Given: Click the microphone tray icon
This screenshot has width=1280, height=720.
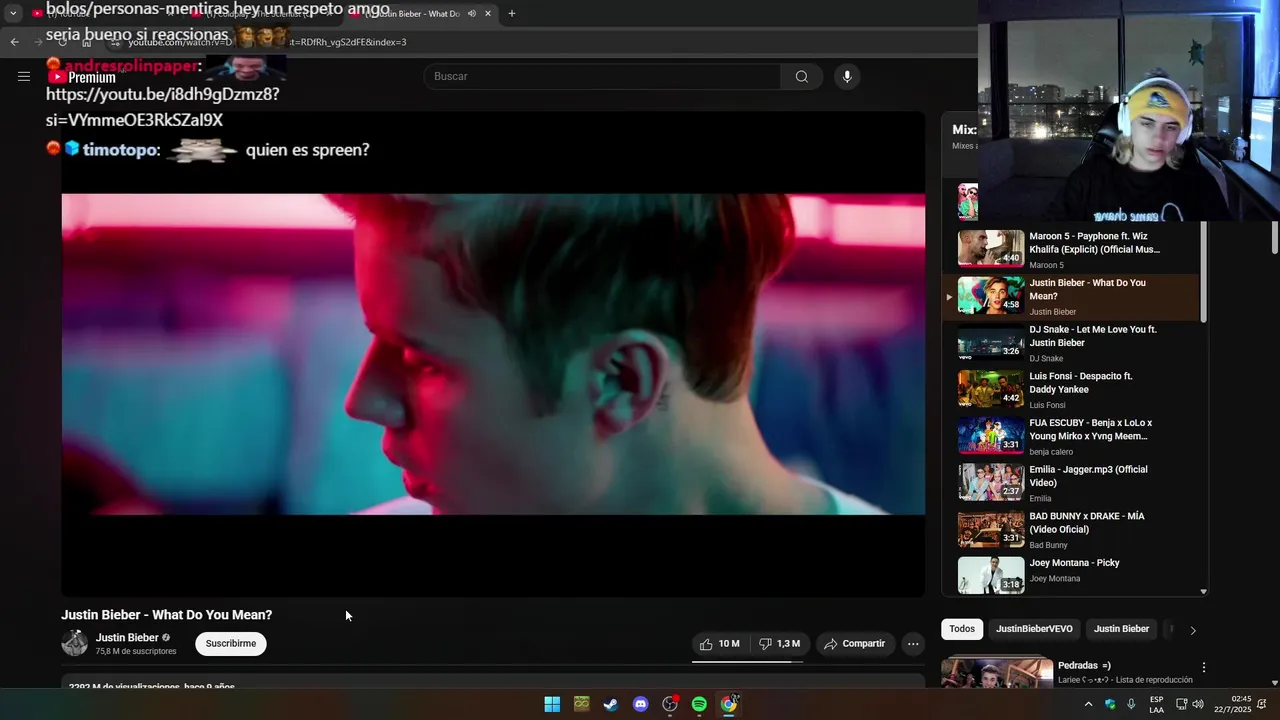Looking at the screenshot, I should pos(1131,704).
